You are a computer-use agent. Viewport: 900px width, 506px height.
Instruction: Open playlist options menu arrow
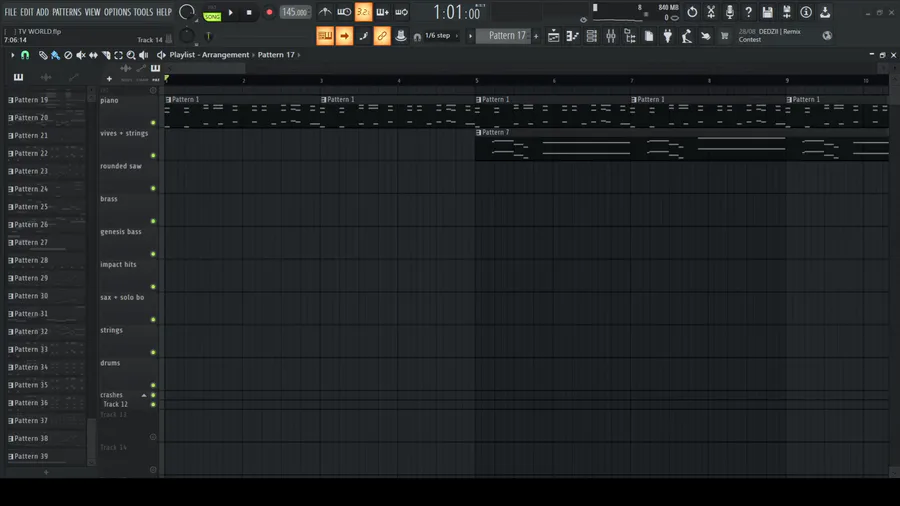(x=12, y=55)
